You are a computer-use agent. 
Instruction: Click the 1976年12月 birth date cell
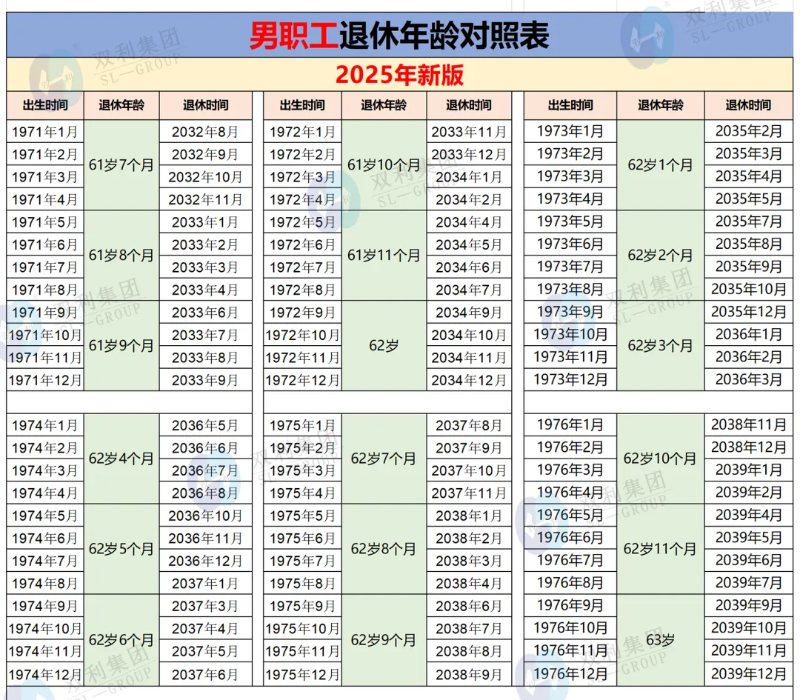[569, 671]
